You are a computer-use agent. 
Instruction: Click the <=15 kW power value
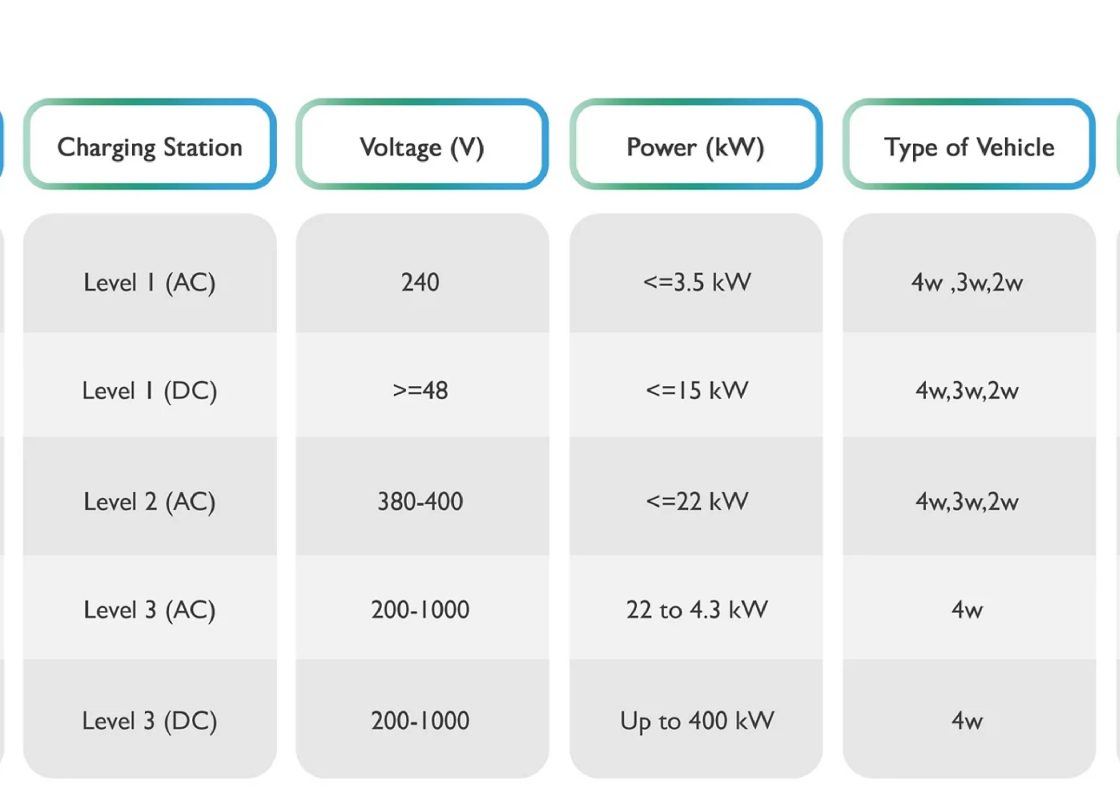(x=696, y=390)
